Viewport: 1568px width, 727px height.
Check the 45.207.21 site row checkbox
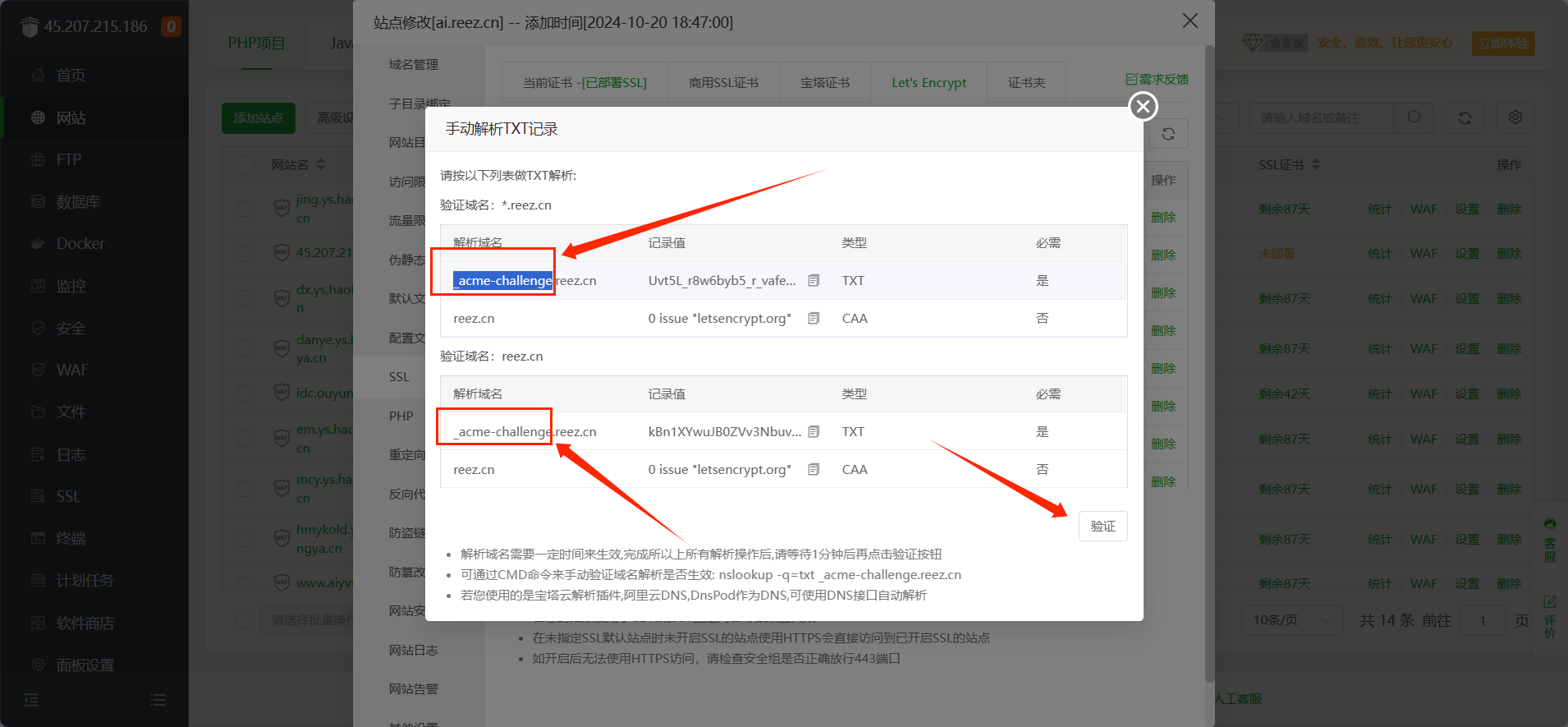pos(245,253)
